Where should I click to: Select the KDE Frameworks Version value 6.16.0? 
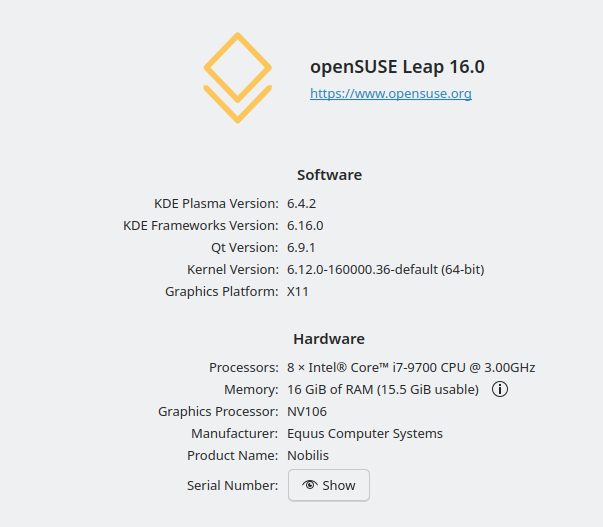305,225
